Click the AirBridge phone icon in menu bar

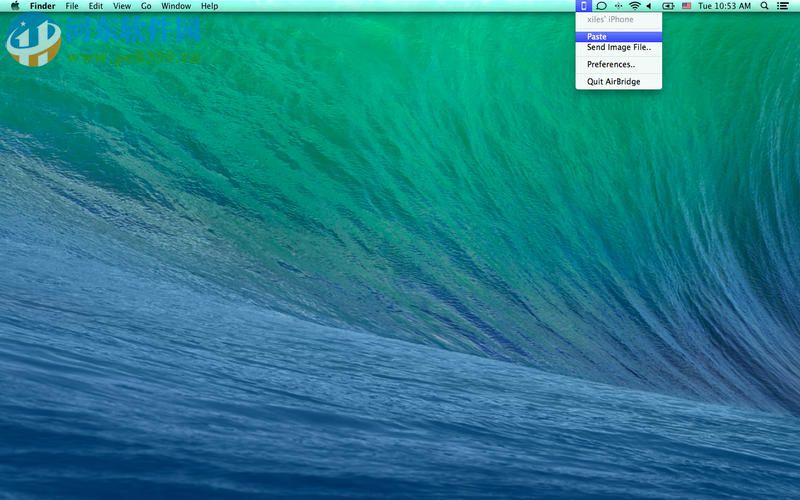tap(584, 6)
